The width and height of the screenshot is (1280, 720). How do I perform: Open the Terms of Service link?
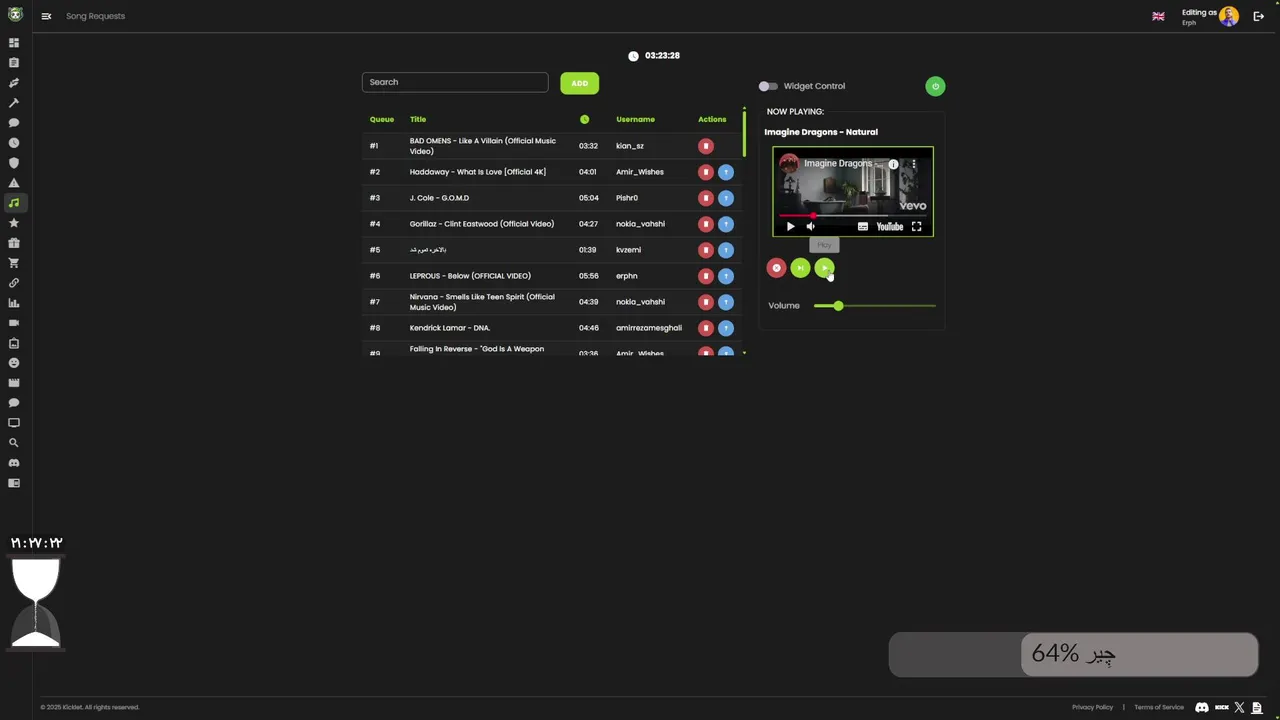point(1159,707)
